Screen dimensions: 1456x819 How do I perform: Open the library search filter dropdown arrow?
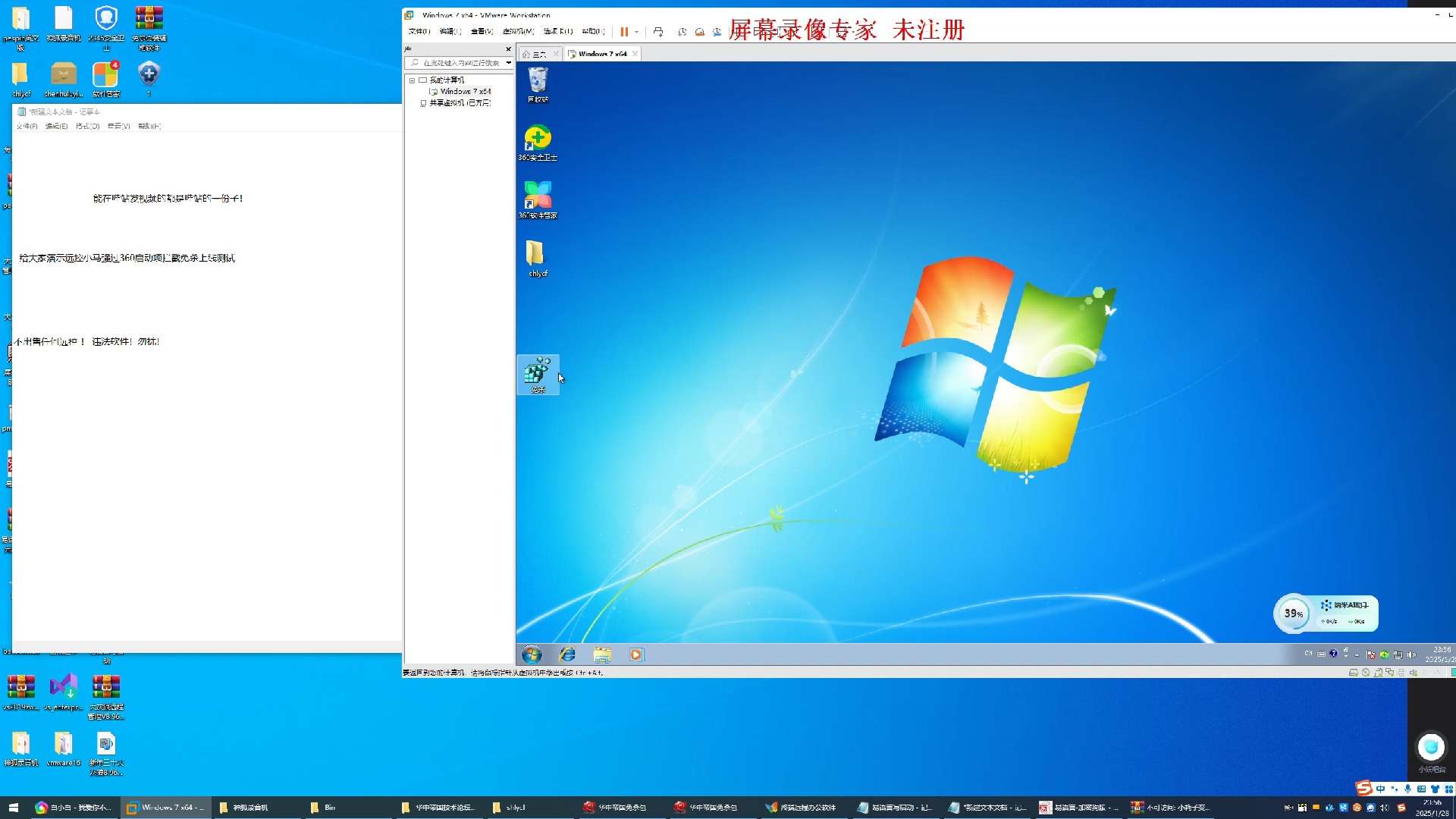tap(508, 63)
